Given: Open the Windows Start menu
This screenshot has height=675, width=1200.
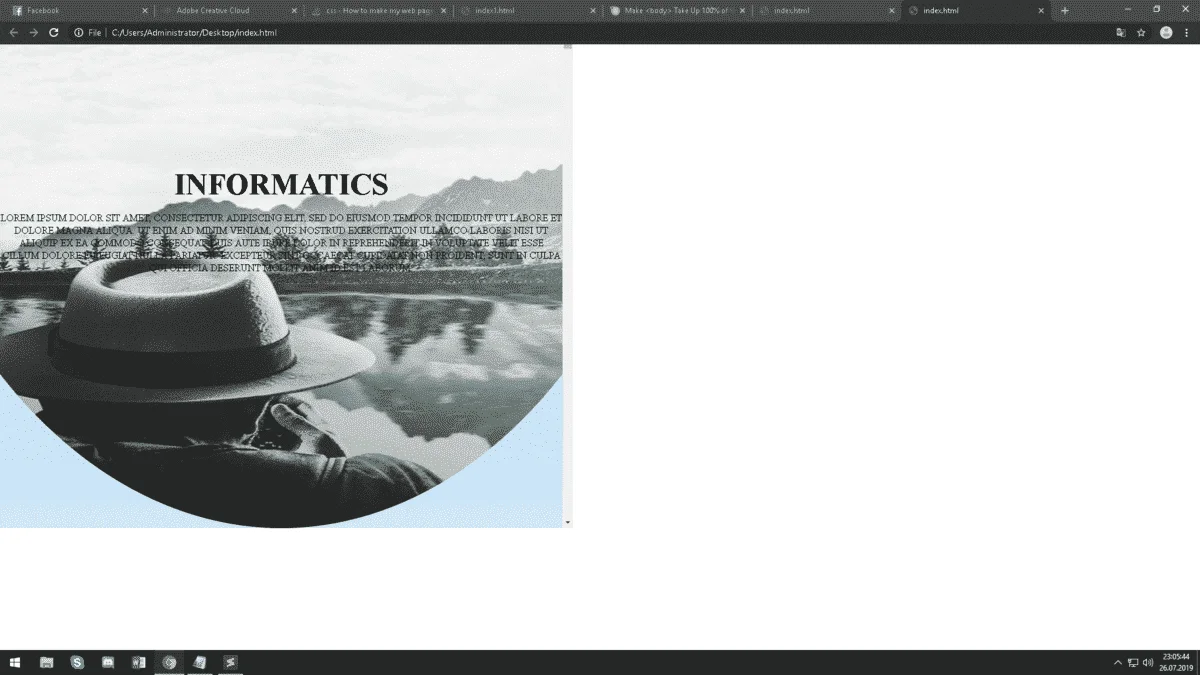Looking at the screenshot, I should coord(15,662).
